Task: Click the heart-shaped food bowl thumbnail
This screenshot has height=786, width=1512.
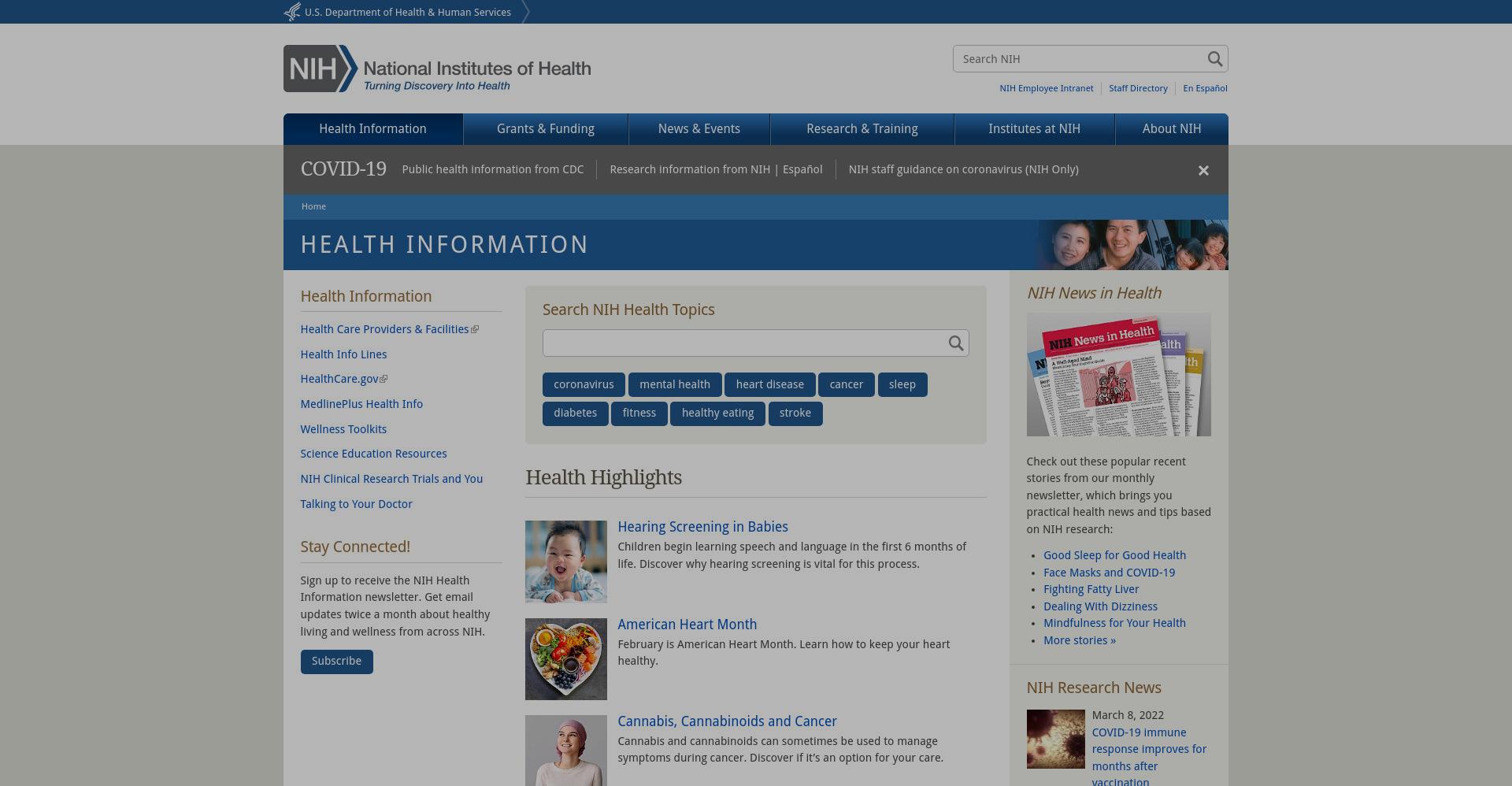Action: pos(566,659)
